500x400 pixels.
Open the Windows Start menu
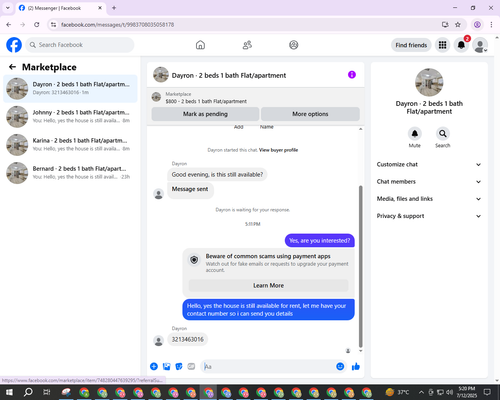pos(9,392)
